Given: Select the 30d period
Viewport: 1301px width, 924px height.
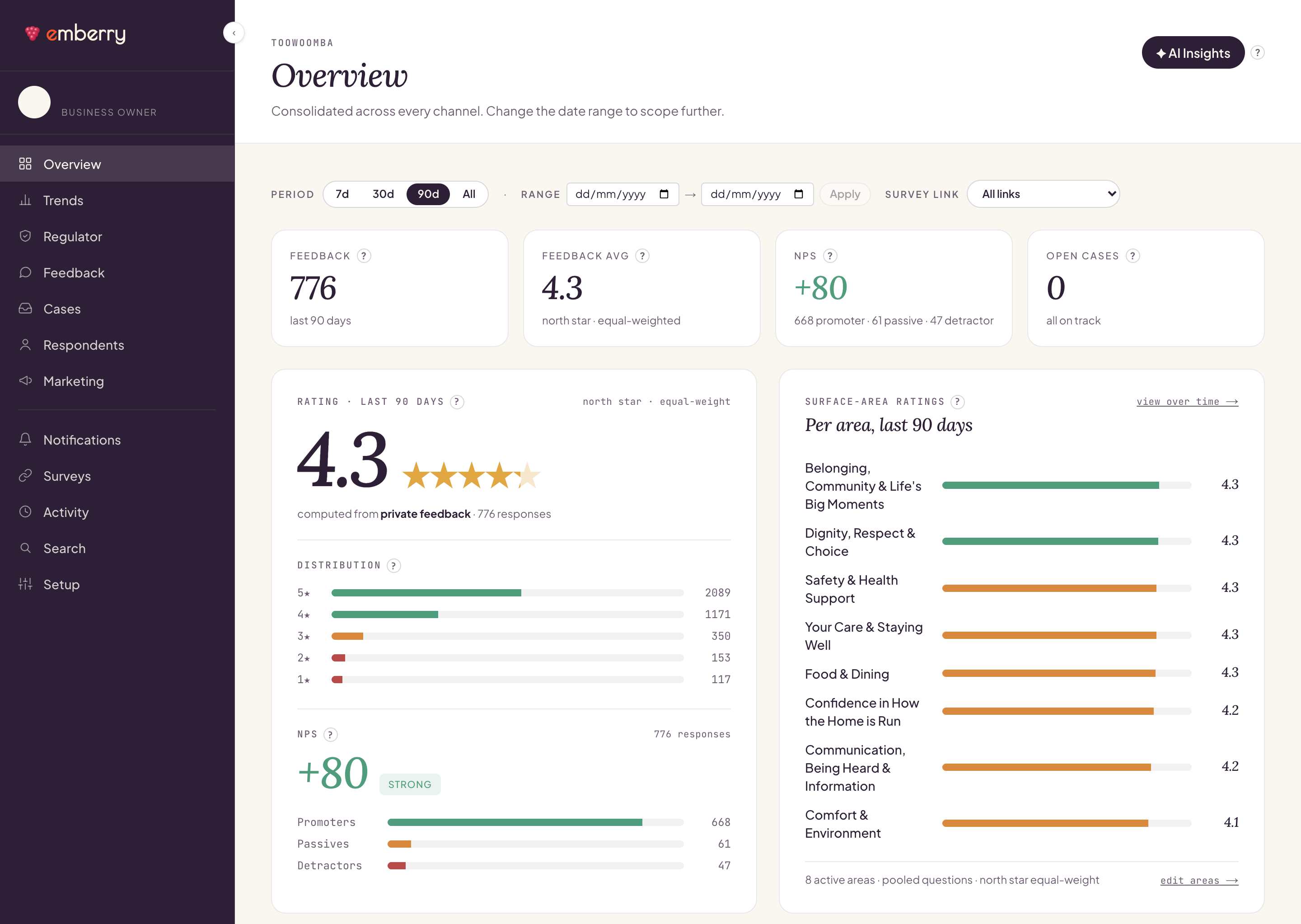Looking at the screenshot, I should [383, 194].
